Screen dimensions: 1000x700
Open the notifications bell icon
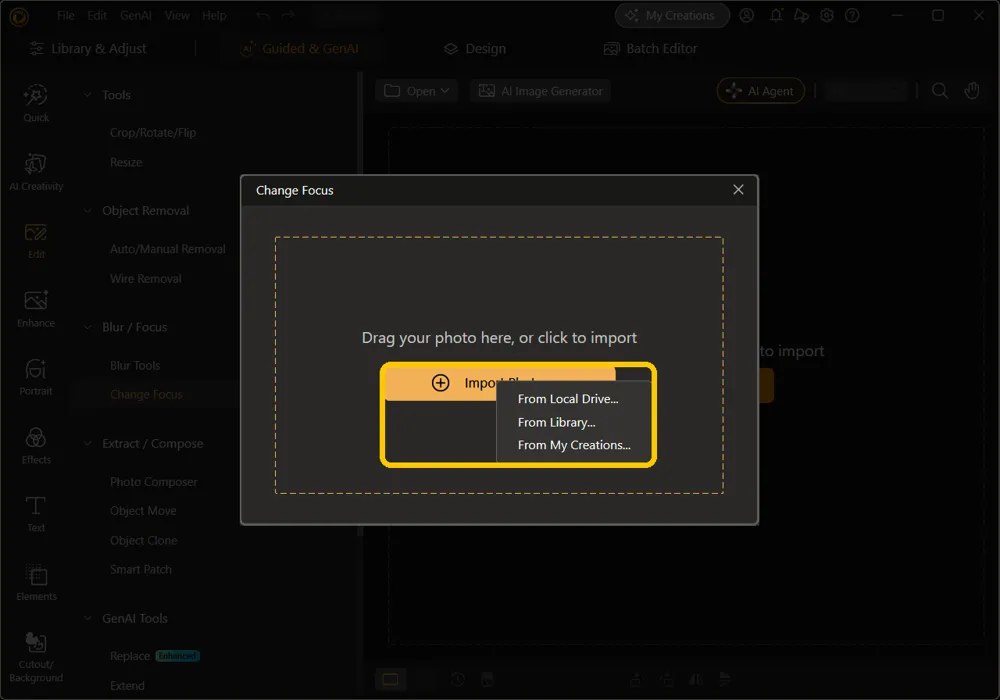coord(776,15)
